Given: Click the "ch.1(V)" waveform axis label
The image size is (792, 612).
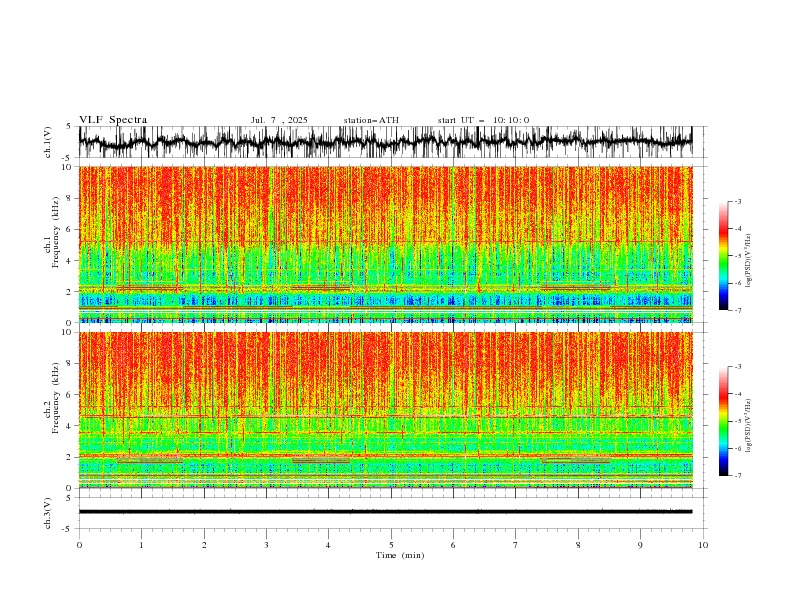Looking at the screenshot, I should 48,141.
